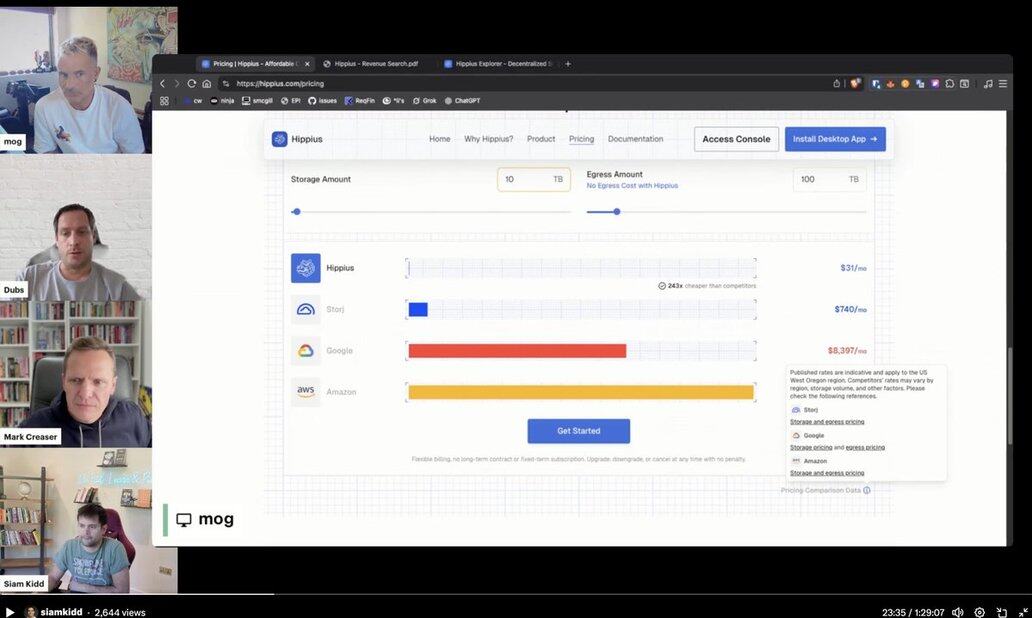Focus the Egress Amount TB input field
Image resolution: width=1032 pixels, height=618 pixels.
click(x=830, y=179)
